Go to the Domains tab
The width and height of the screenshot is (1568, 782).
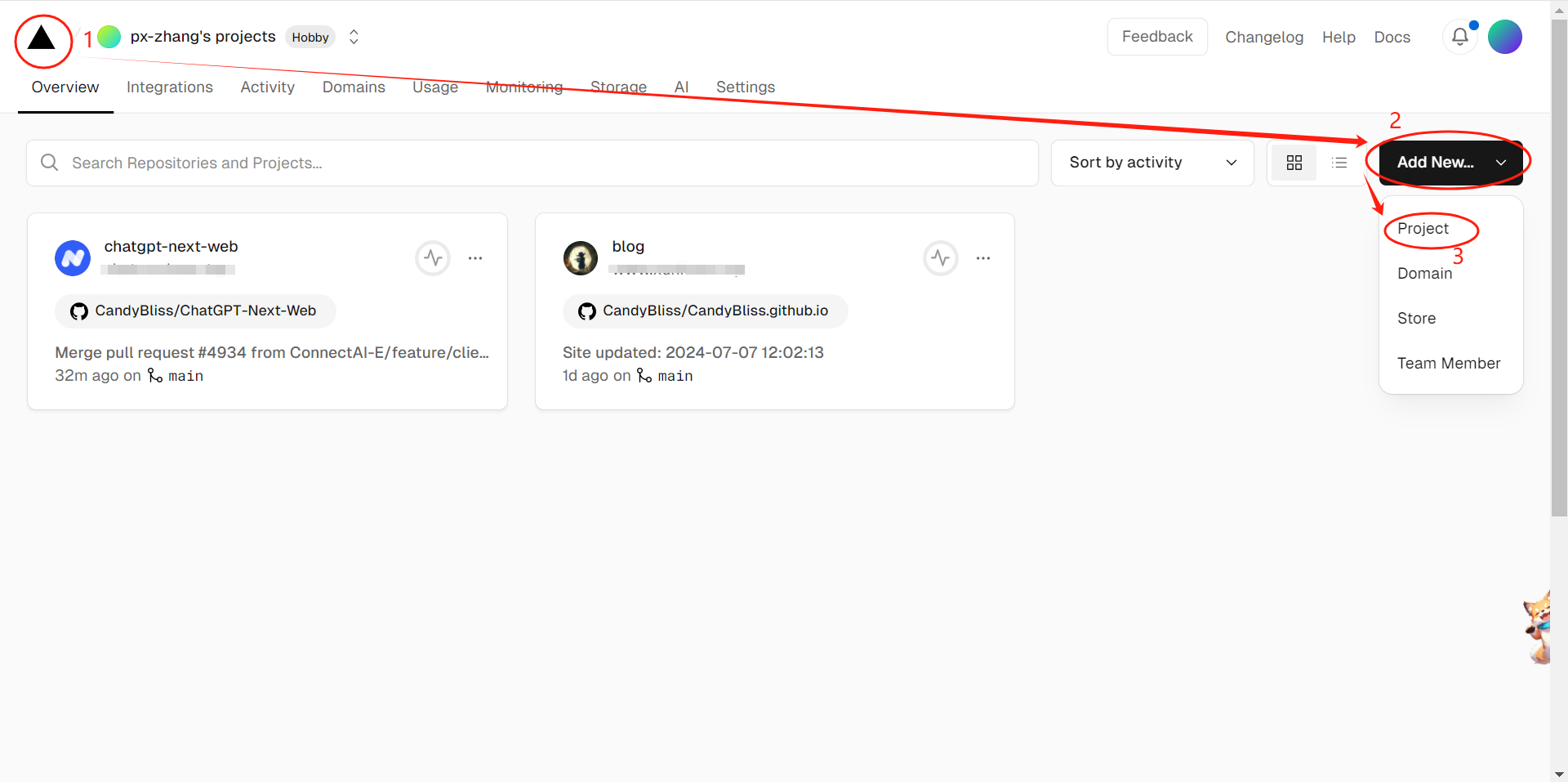(354, 87)
